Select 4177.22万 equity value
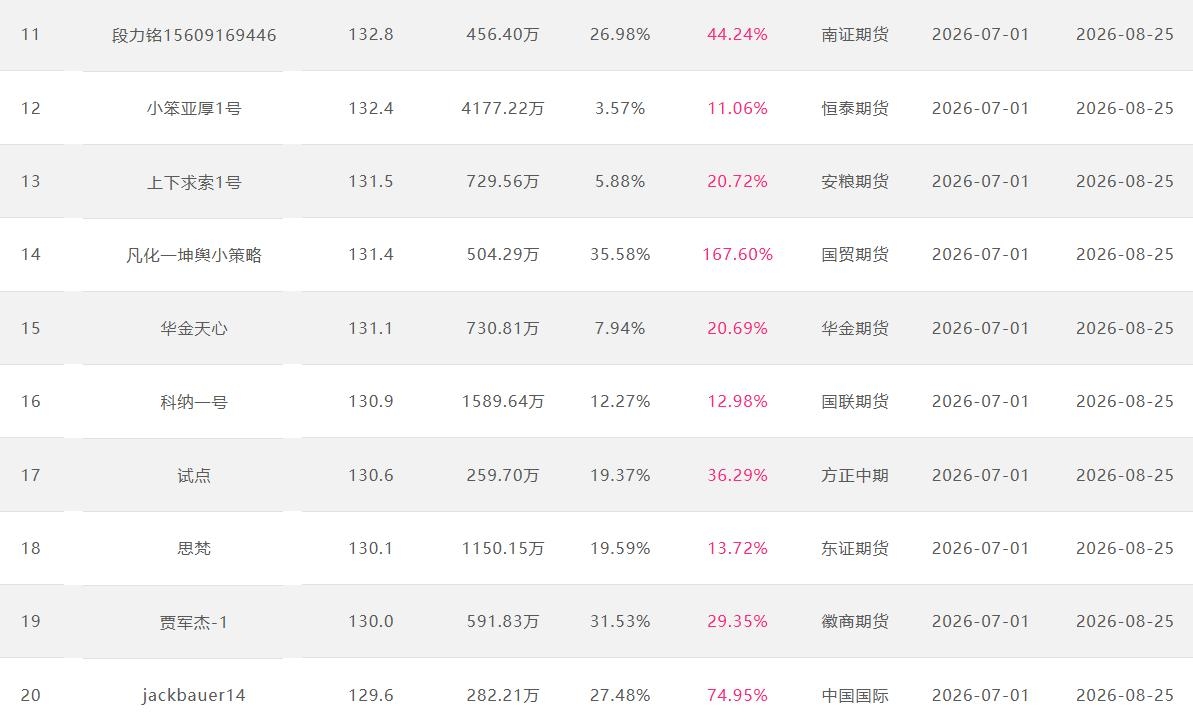The height and width of the screenshot is (726, 1193). 503,108
